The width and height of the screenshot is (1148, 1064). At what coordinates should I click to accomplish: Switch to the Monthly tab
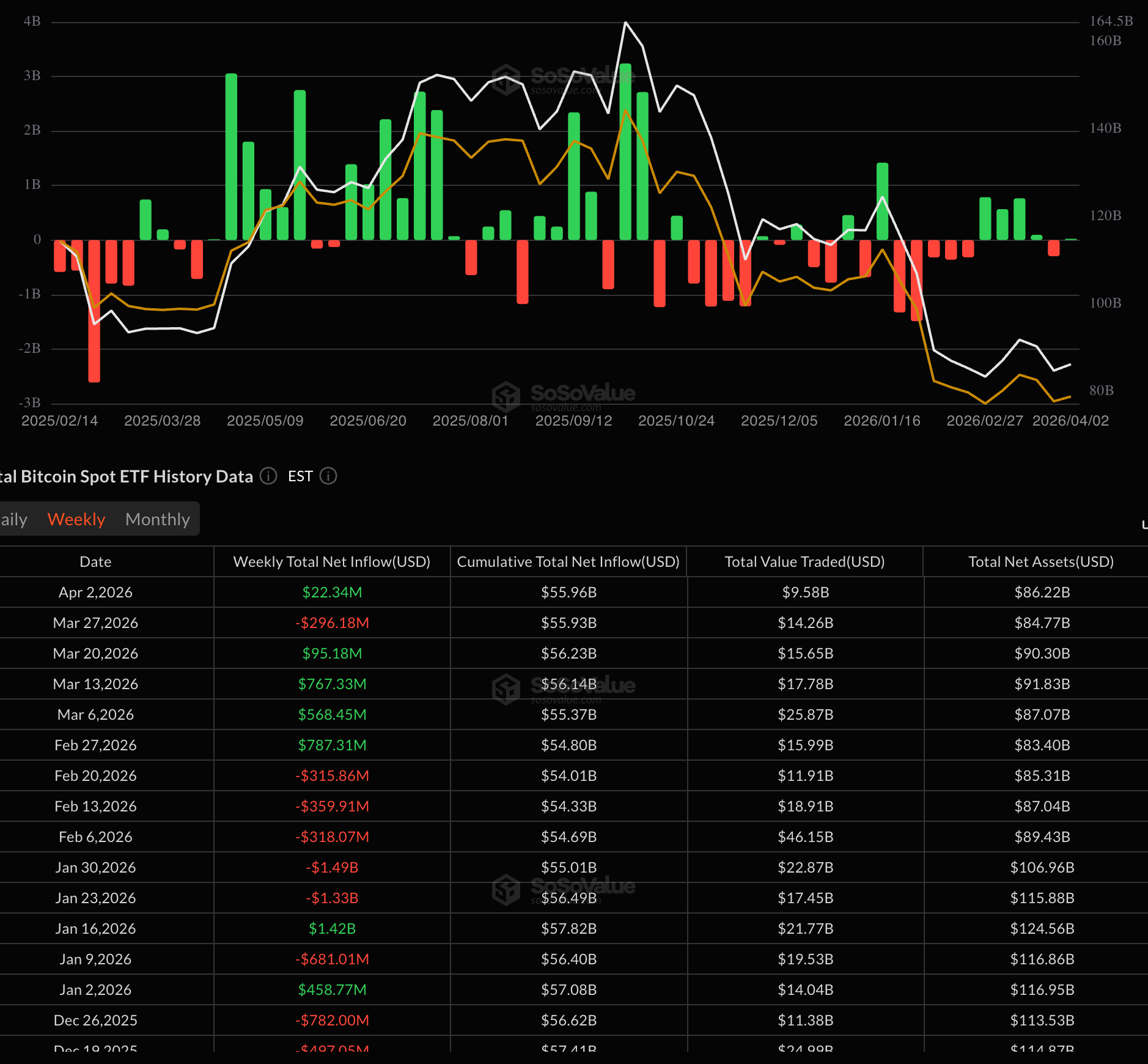coord(158,519)
